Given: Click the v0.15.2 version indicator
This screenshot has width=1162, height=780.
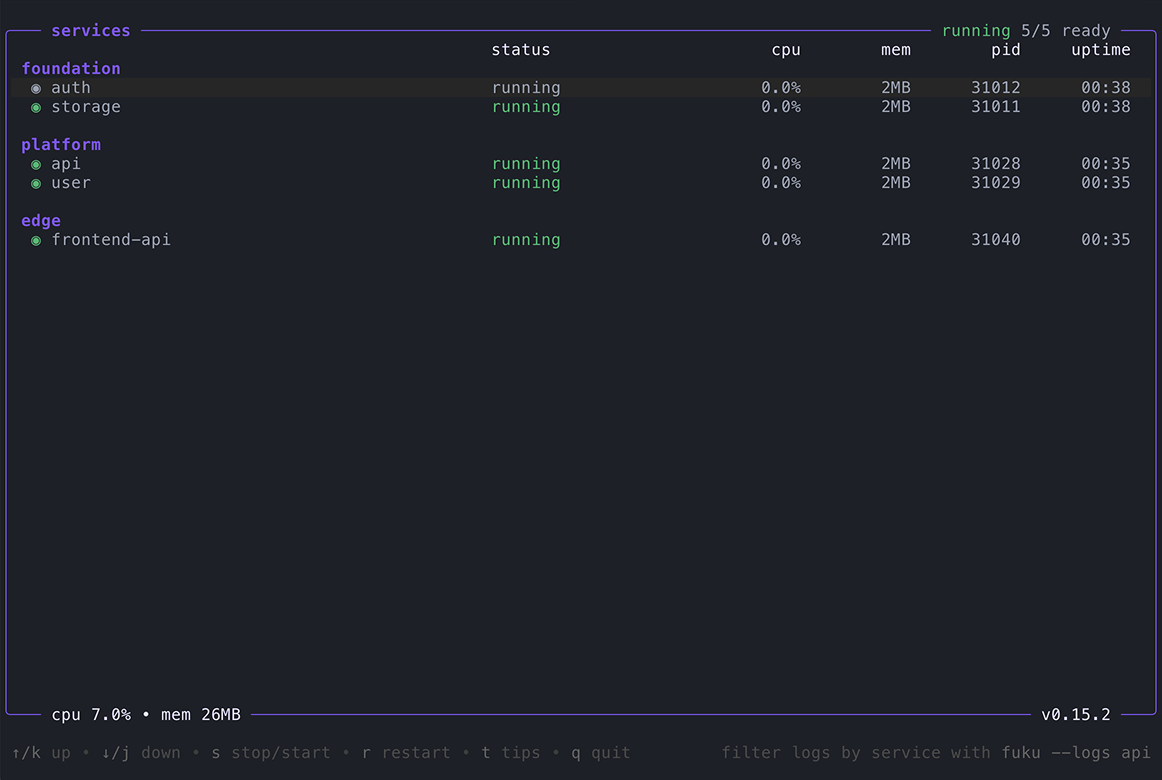Looking at the screenshot, I should pos(1077,714).
